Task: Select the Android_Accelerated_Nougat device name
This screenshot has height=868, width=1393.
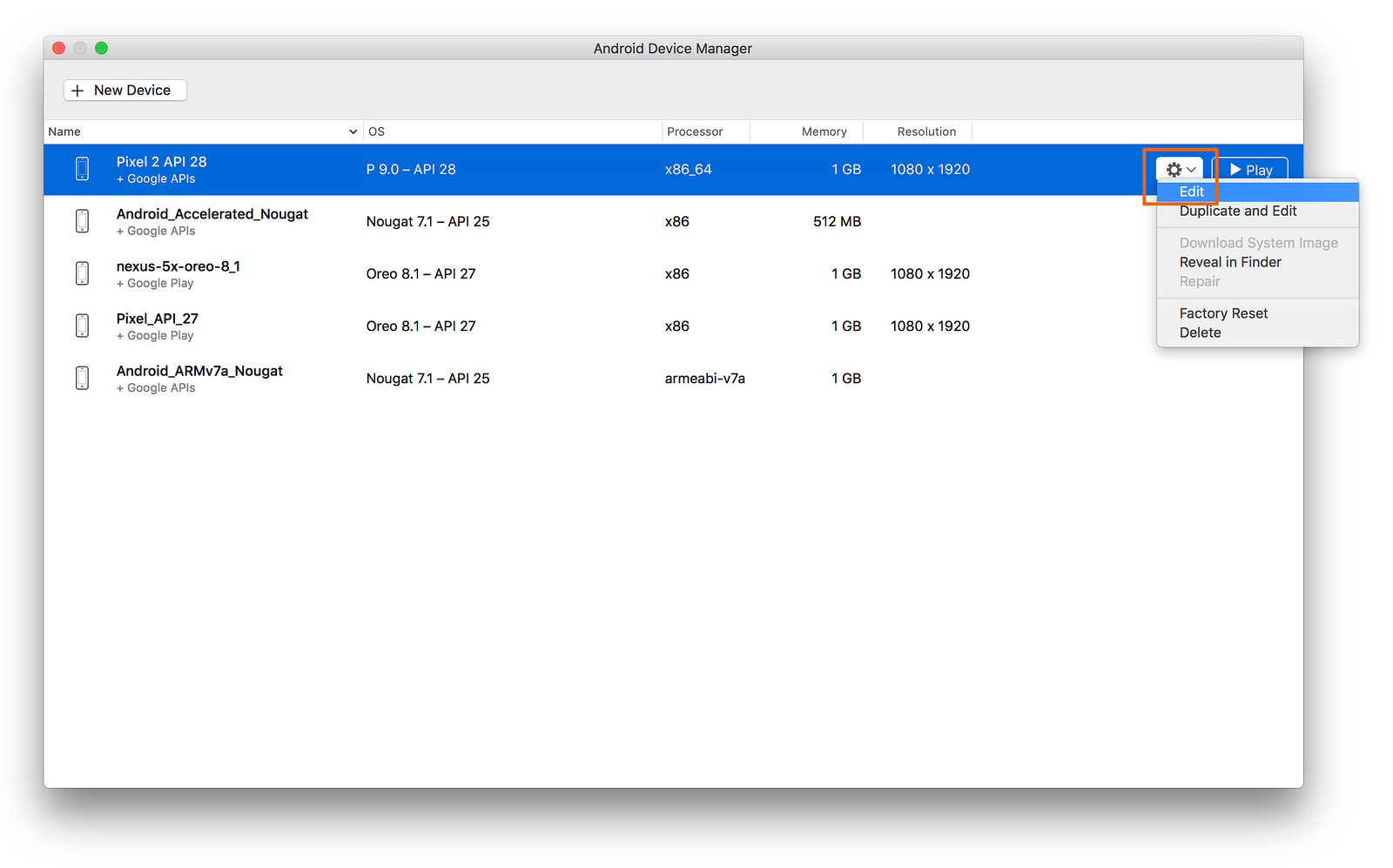Action: tap(212, 214)
